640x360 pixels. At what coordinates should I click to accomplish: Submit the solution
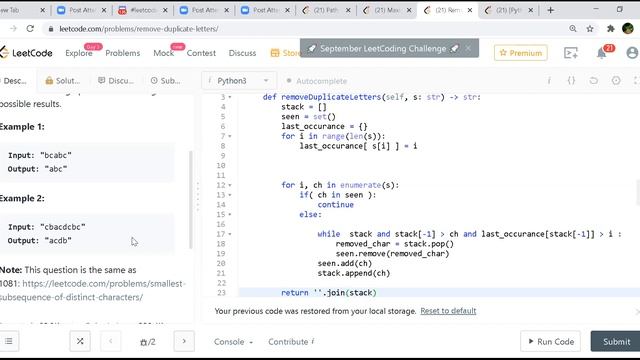tap(616, 341)
